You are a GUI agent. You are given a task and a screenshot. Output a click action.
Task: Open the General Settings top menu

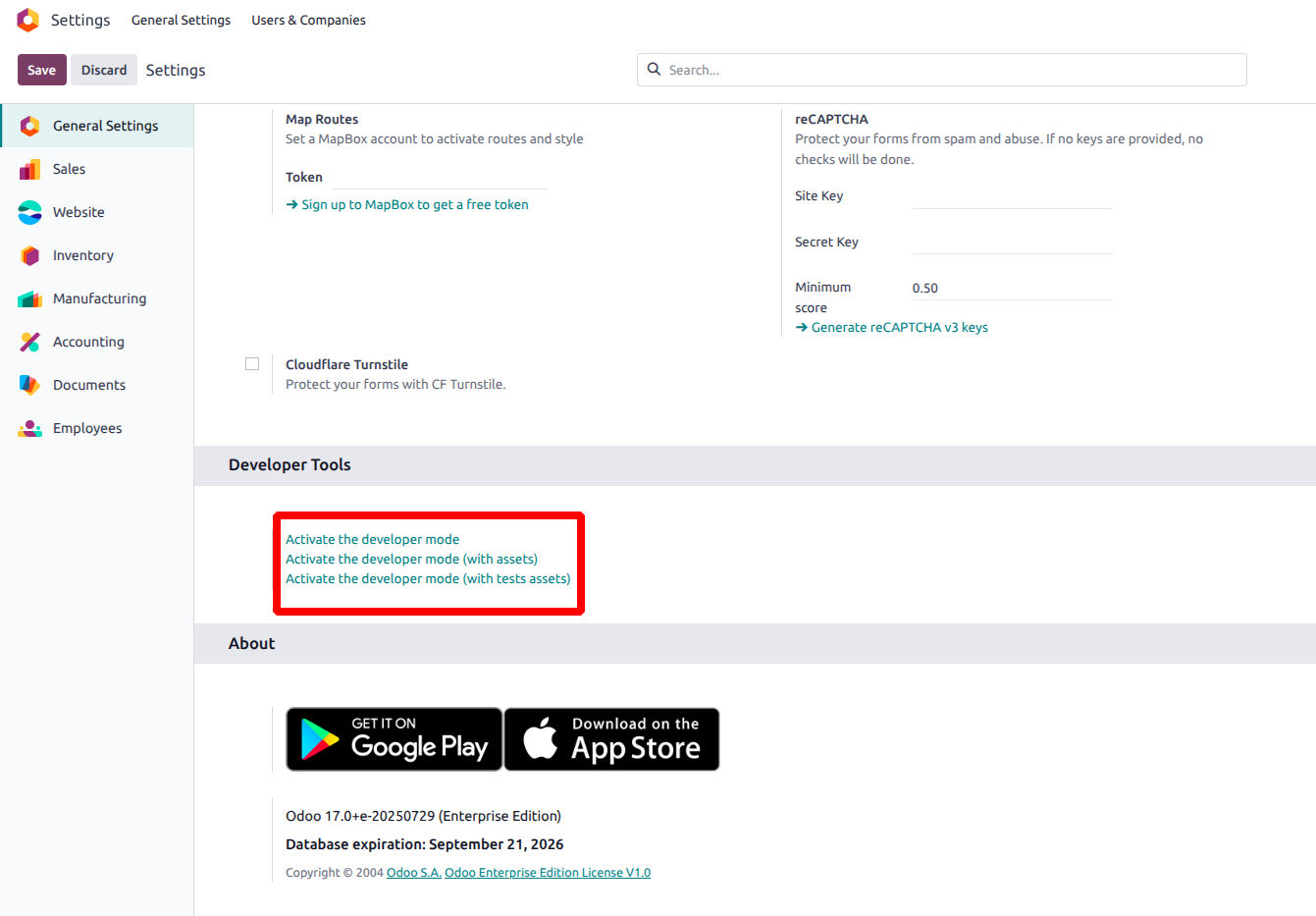[x=181, y=20]
